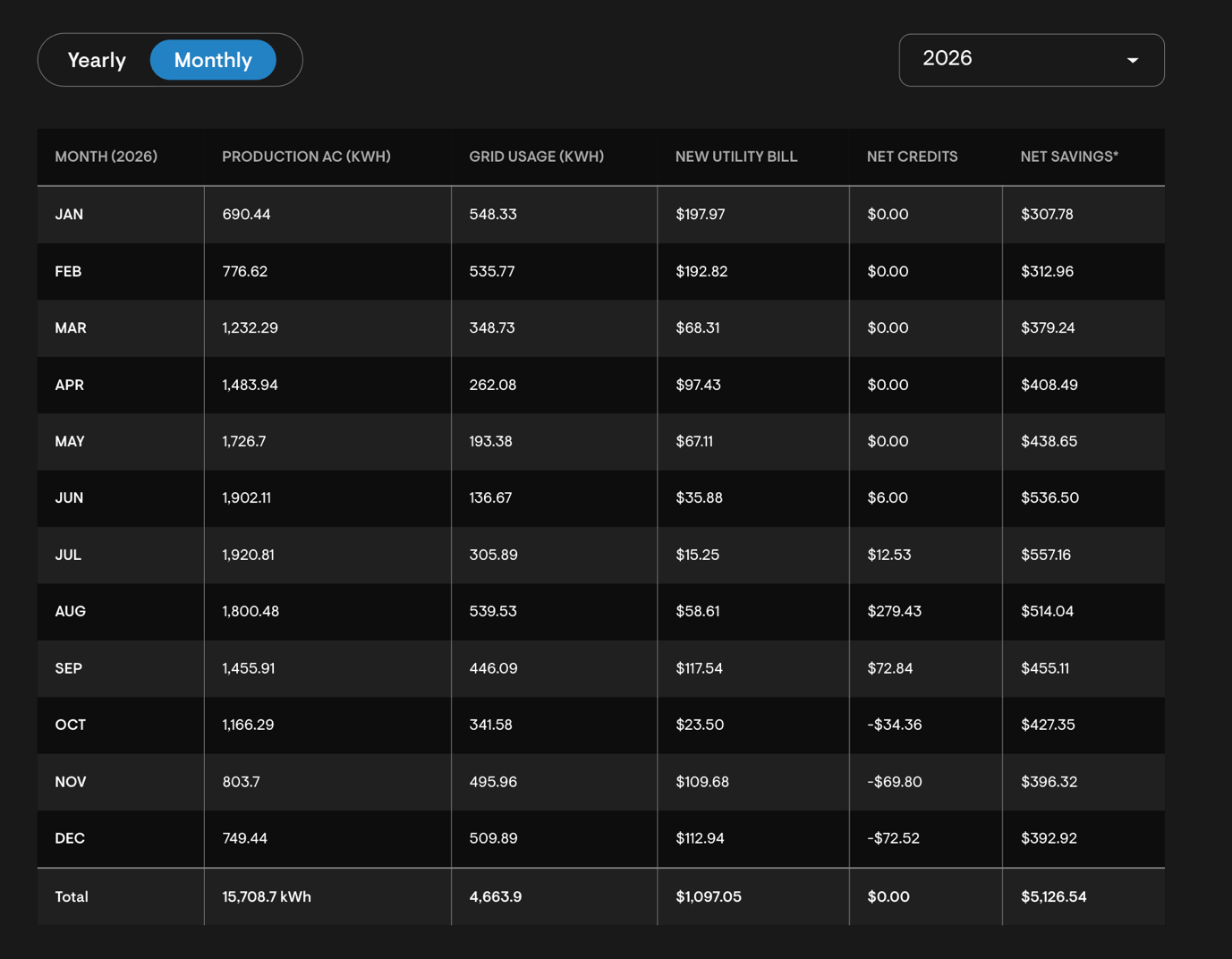Open the 2026 year dropdown
Viewport: 1232px width, 959px height.
click(x=1032, y=60)
